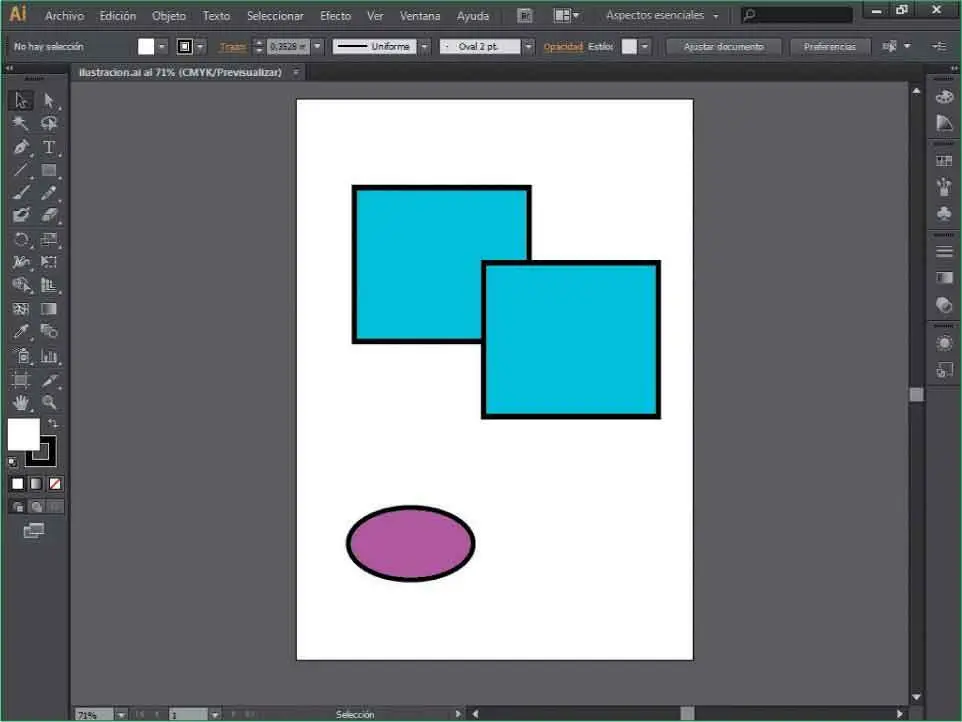Set paint mode to Gradient
This screenshot has width=962, height=722.
click(36, 484)
